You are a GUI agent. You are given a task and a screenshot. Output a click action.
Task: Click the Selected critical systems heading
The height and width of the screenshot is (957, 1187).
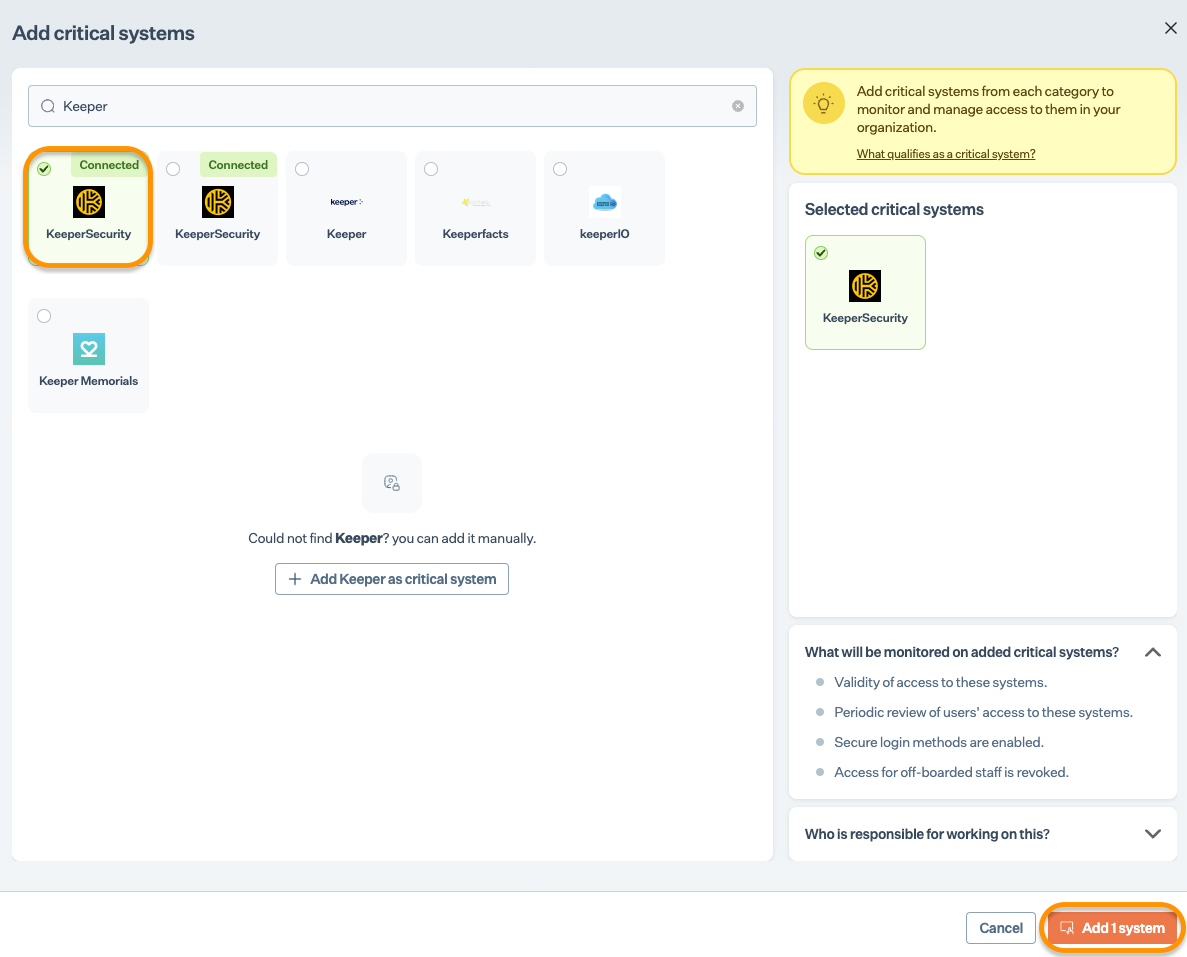[x=894, y=210]
